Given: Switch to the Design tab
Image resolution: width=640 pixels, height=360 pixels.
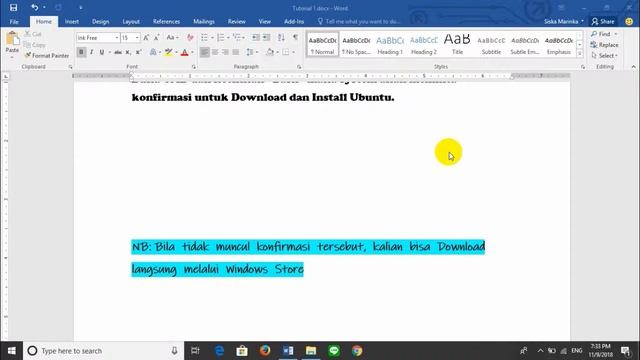Looking at the screenshot, I should click(x=100, y=21).
